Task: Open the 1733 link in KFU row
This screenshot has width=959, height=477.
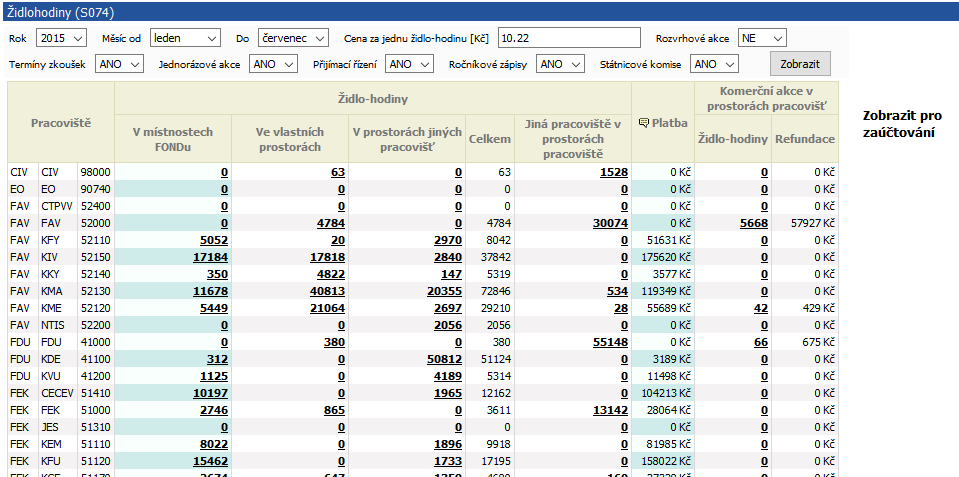Action: pos(448,461)
